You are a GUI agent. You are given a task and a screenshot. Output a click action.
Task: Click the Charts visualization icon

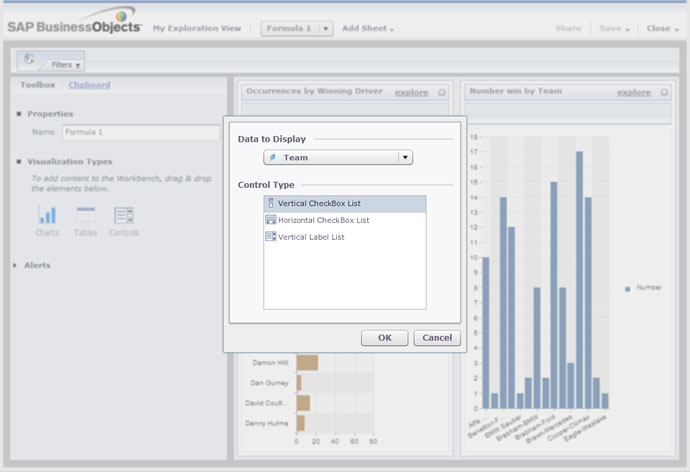tap(47, 215)
